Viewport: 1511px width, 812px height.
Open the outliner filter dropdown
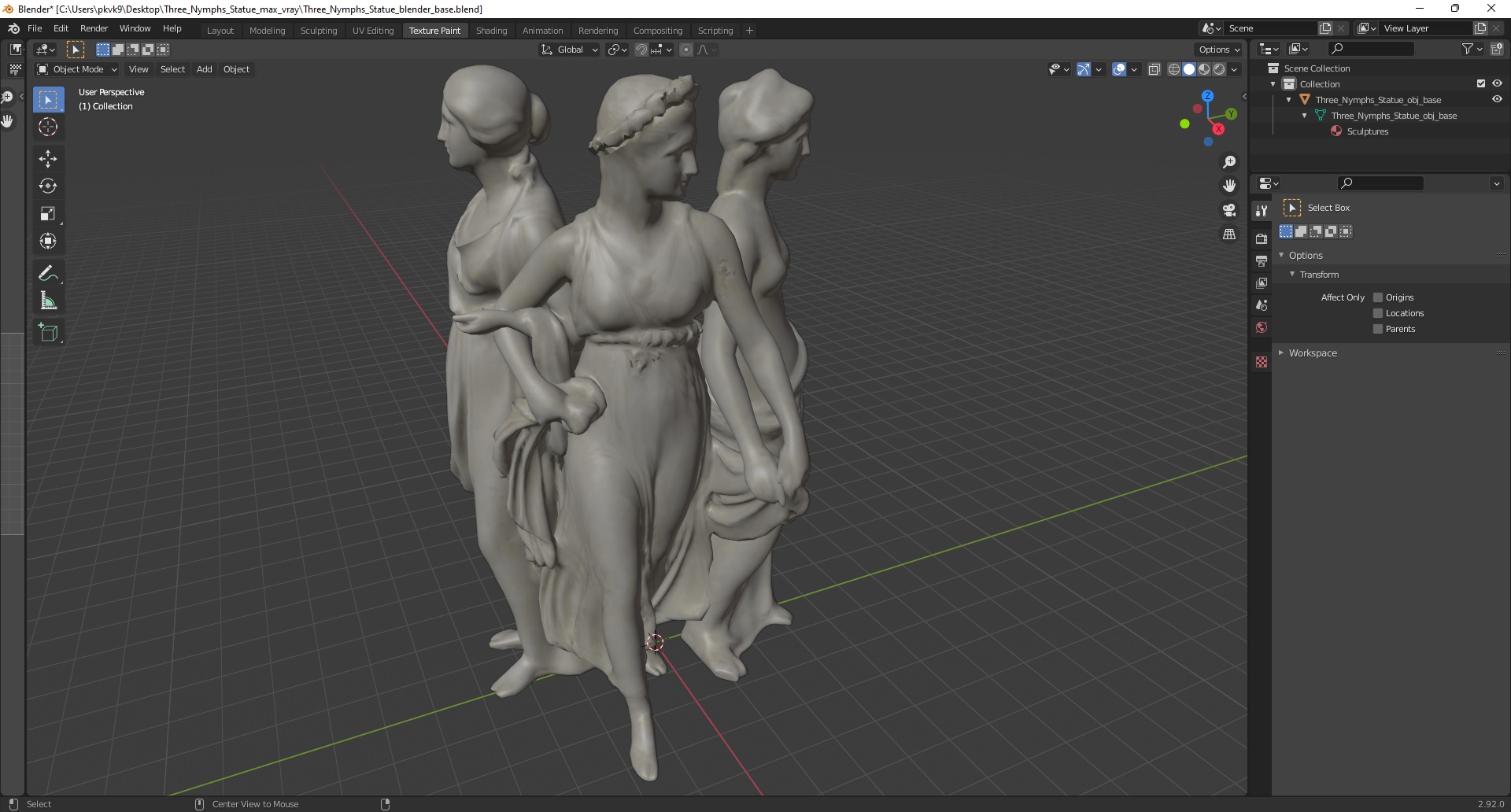(1472, 49)
